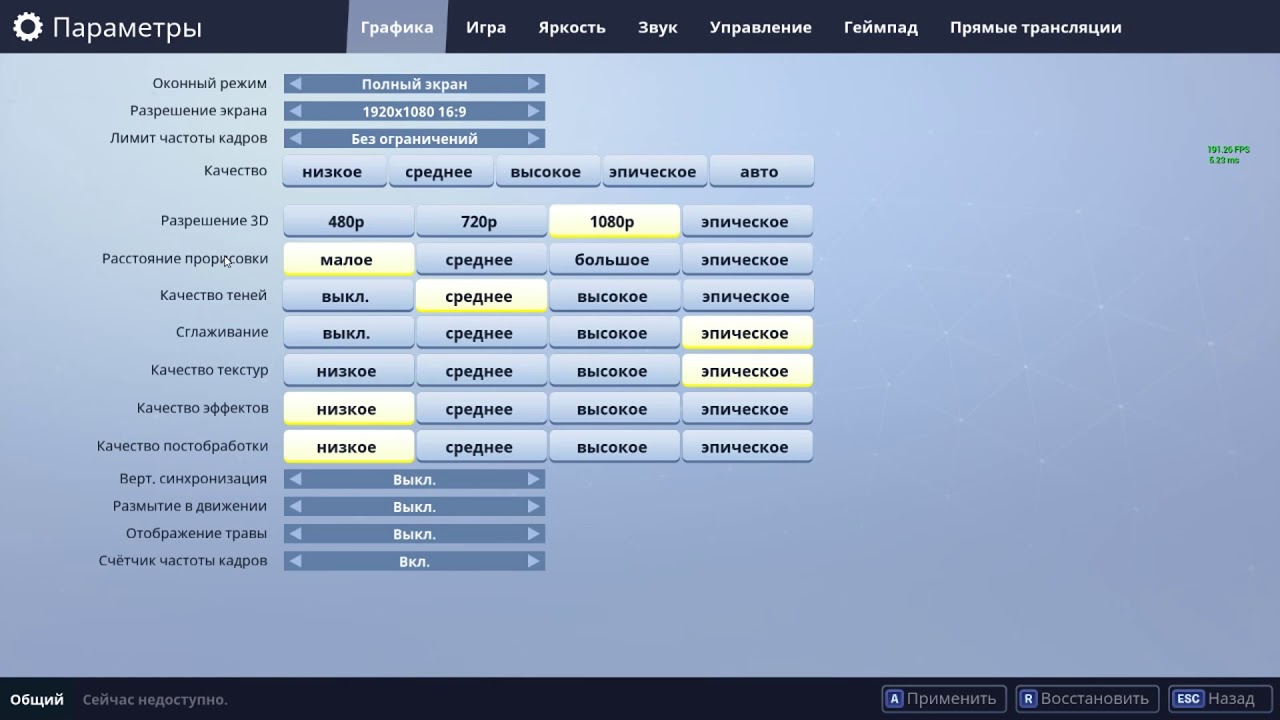Click left arrow for Верт. синхронизация
This screenshot has width=1280, height=720.
295,479
